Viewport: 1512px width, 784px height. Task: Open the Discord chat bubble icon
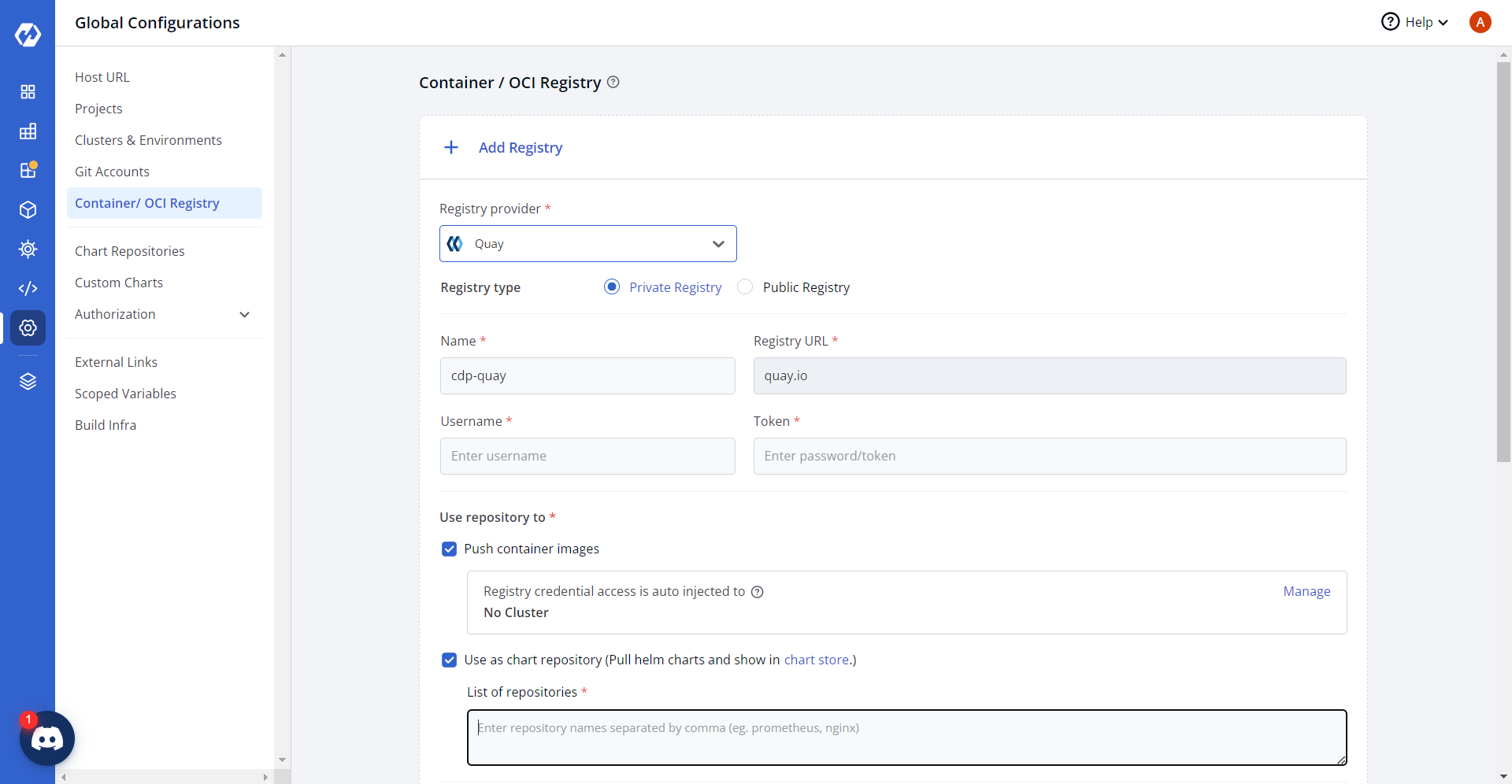point(47,738)
